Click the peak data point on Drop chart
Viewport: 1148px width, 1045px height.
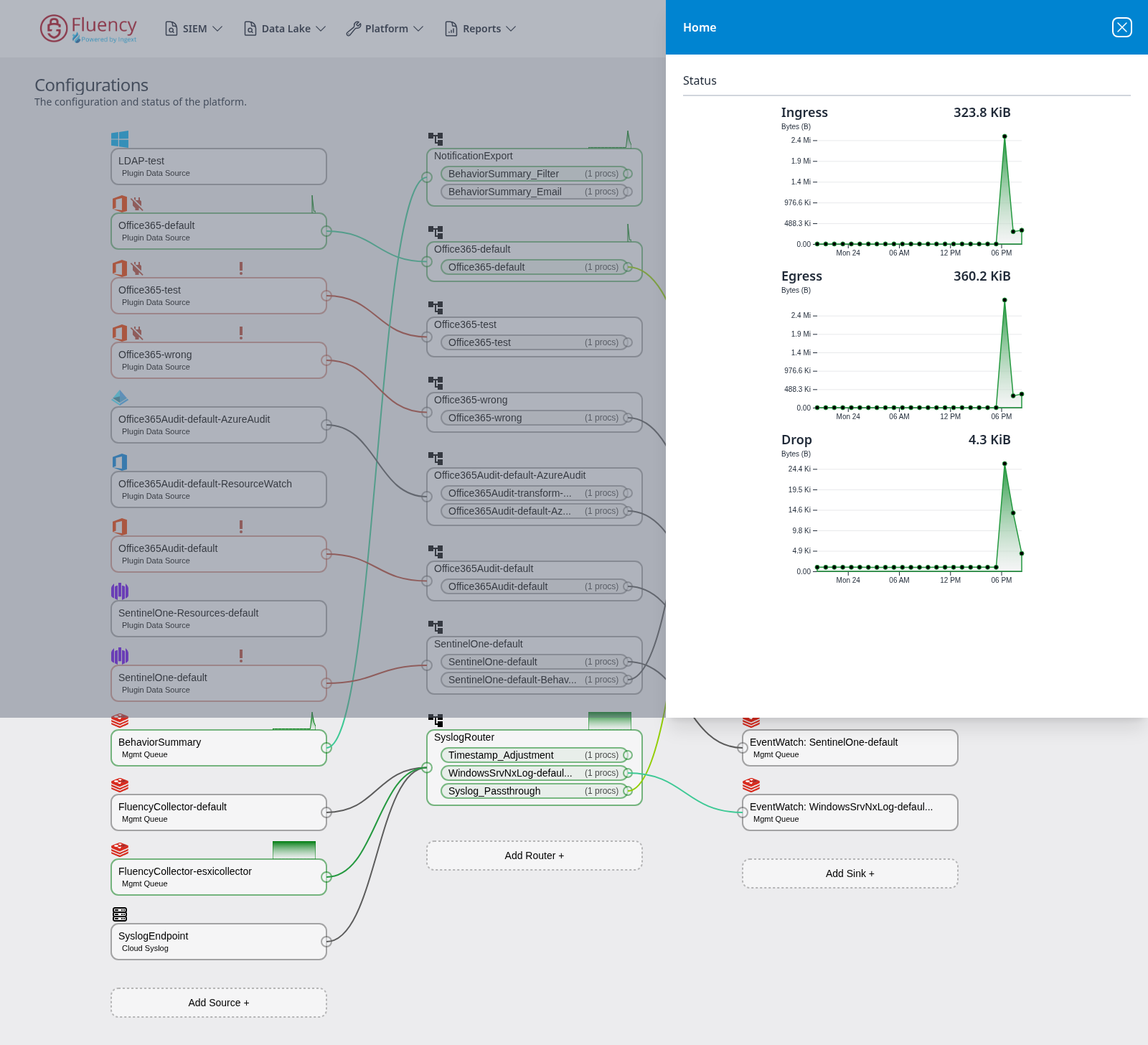click(1004, 464)
